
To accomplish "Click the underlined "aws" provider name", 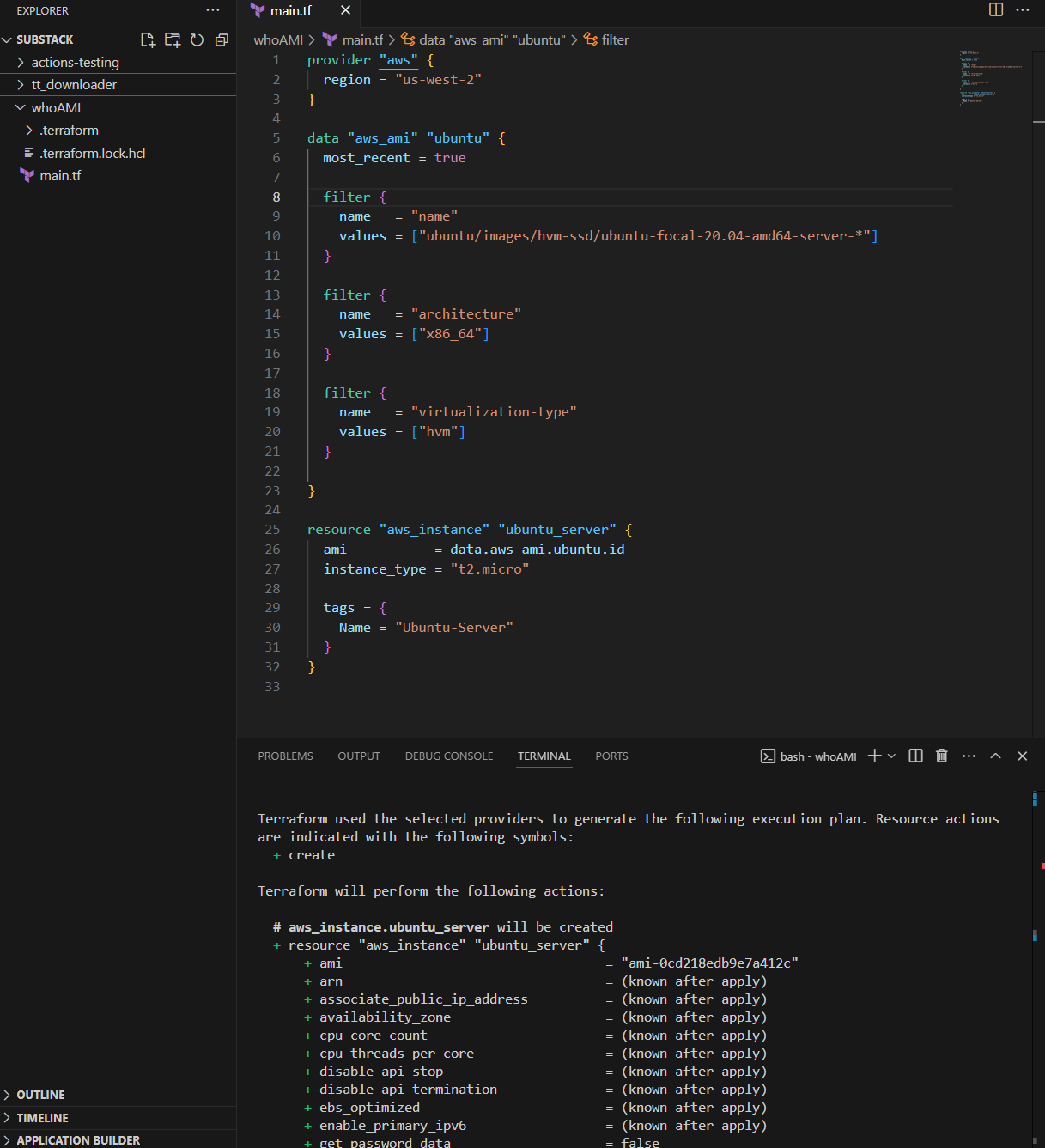I will coord(398,60).
